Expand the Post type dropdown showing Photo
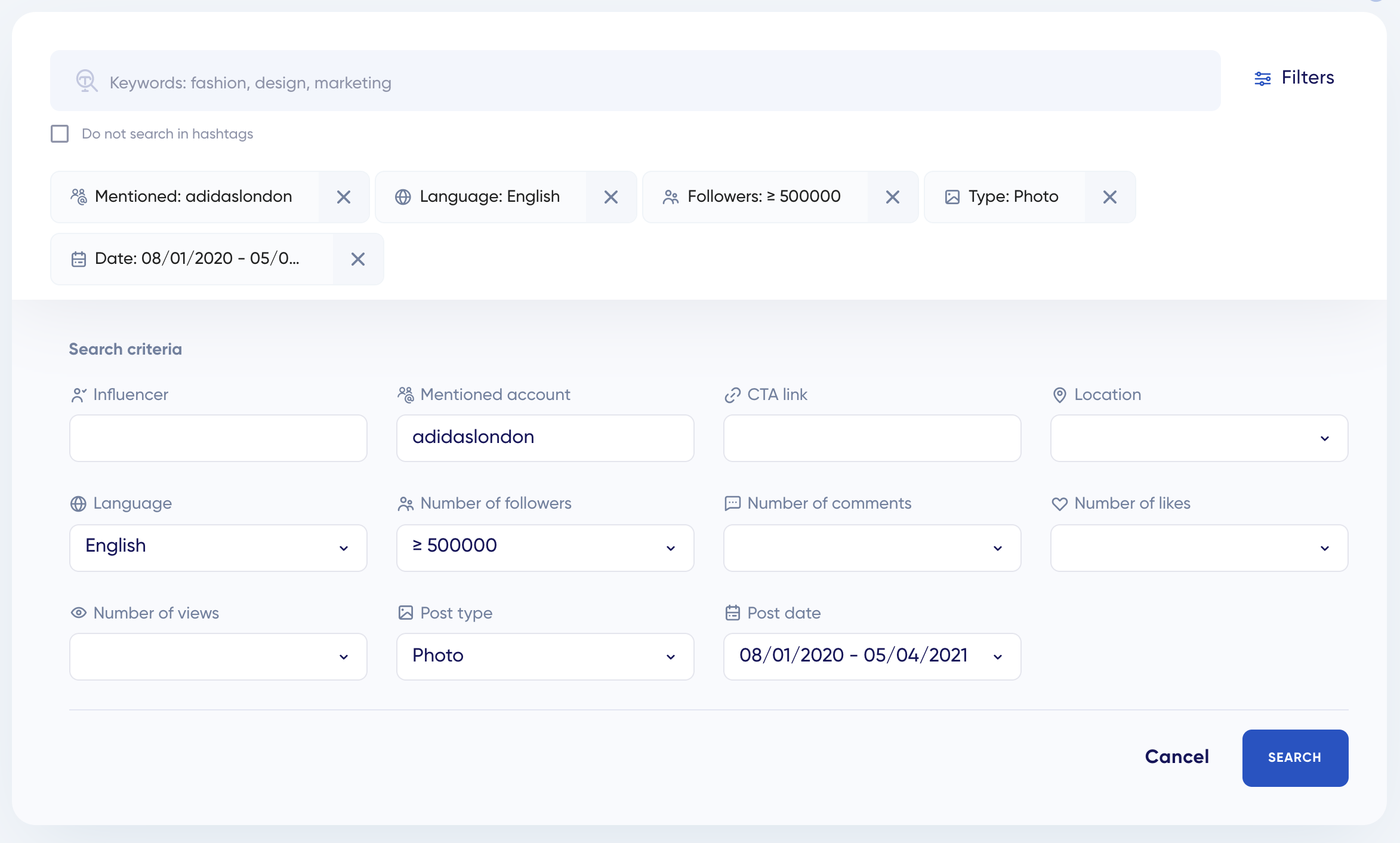This screenshot has height=843, width=1400. (545, 656)
